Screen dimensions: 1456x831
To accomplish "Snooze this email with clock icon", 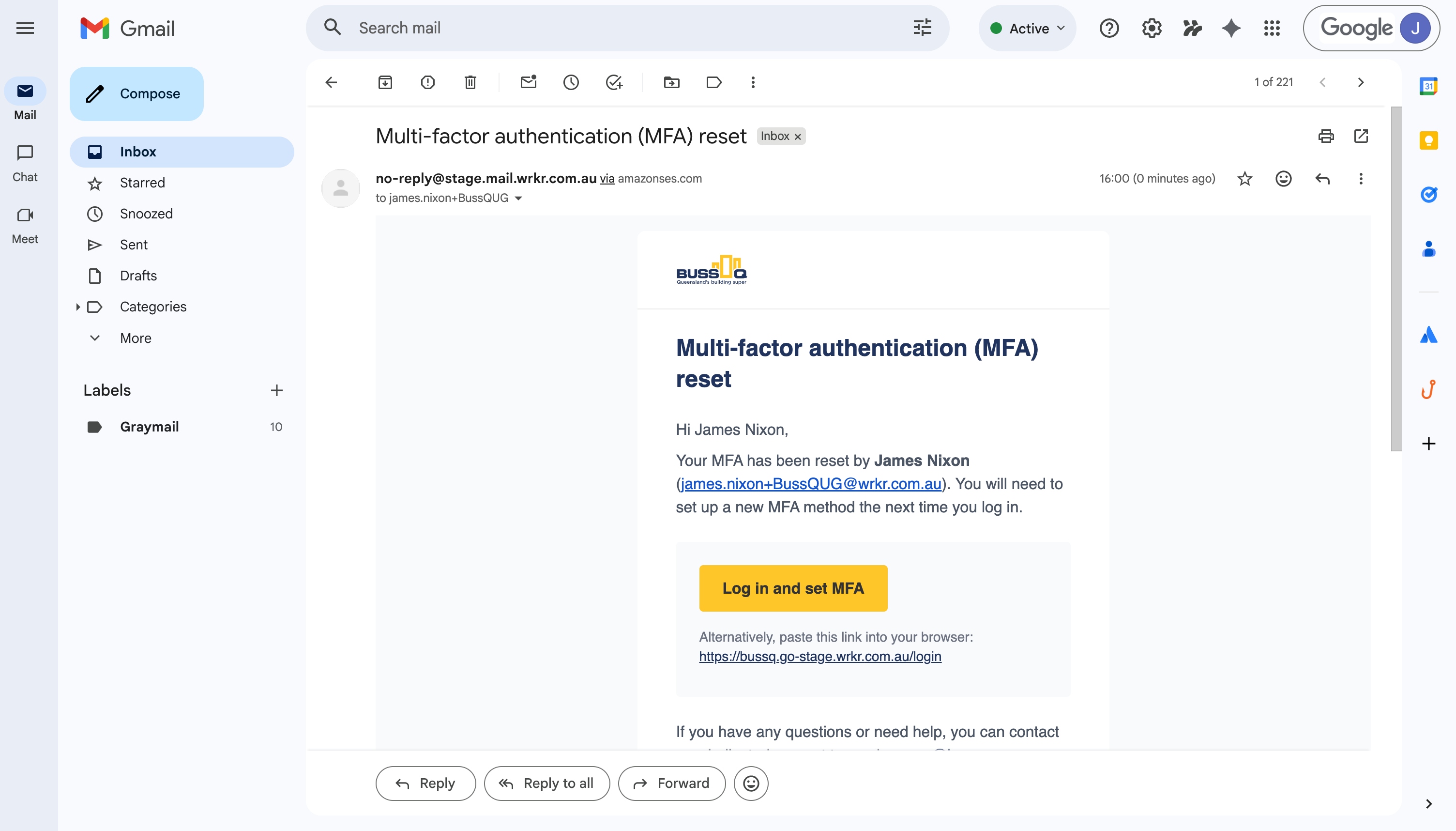I will [571, 82].
